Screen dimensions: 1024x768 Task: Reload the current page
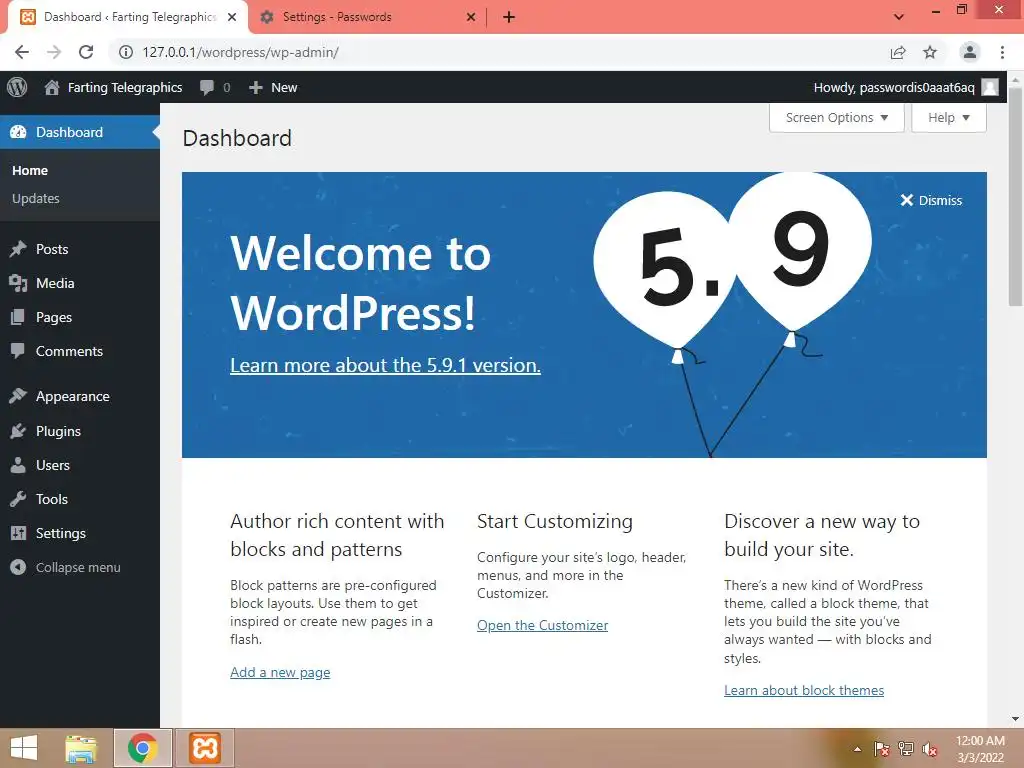[86, 52]
